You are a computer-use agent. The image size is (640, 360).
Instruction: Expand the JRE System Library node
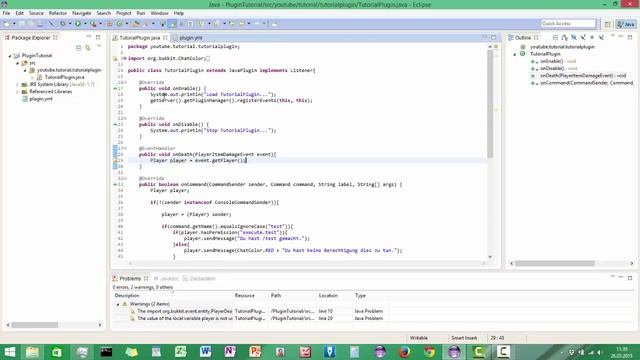pos(18,84)
